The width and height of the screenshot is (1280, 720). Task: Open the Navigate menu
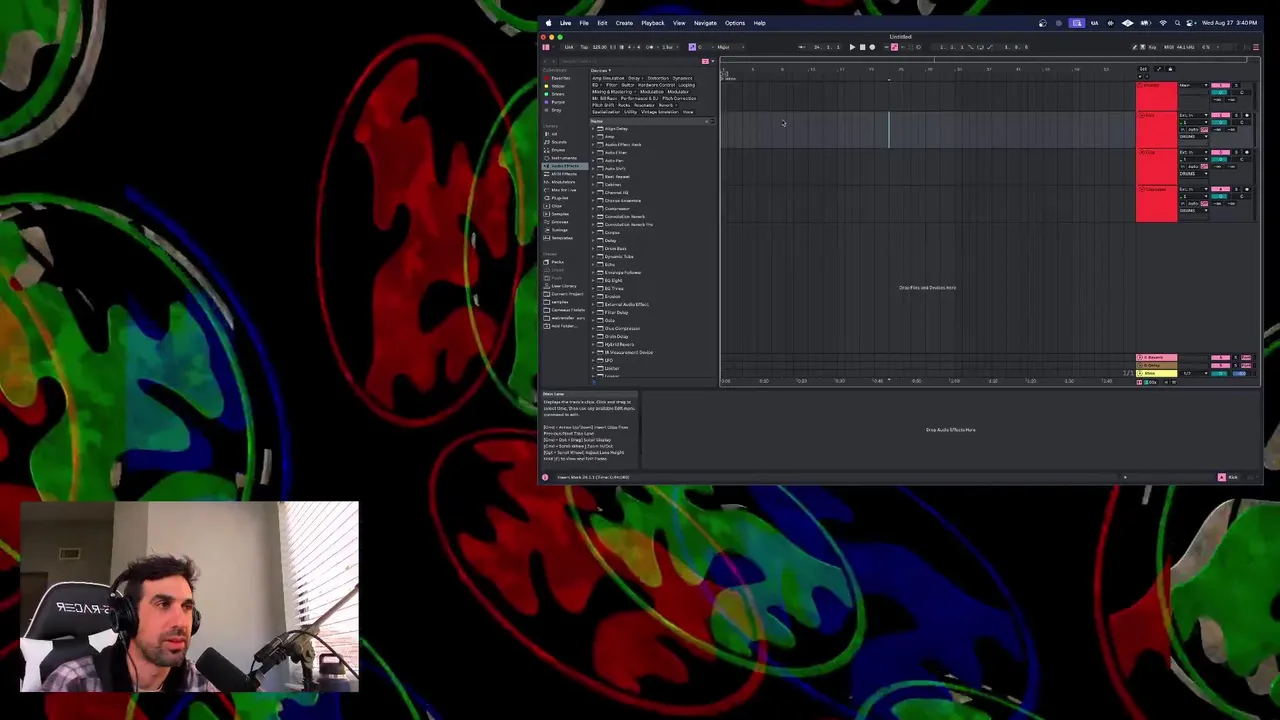pyautogui.click(x=705, y=23)
